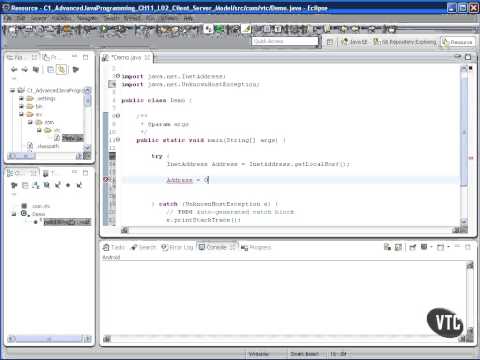480x360 pixels.
Task: Click the last Outline toolbar toggle icon
Action: (79, 185)
